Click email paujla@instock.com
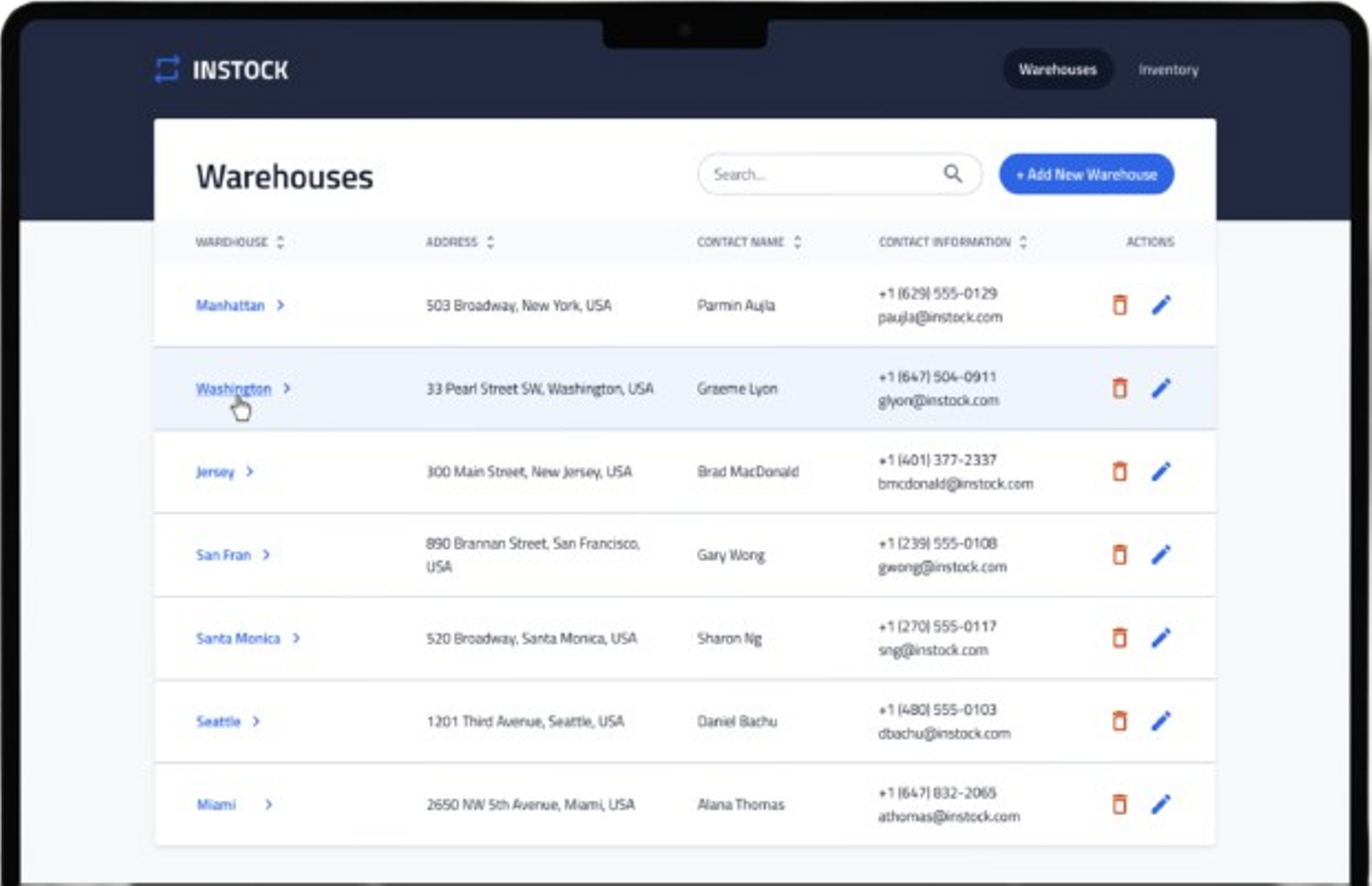Image resolution: width=1372 pixels, height=886 pixels. 940,317
